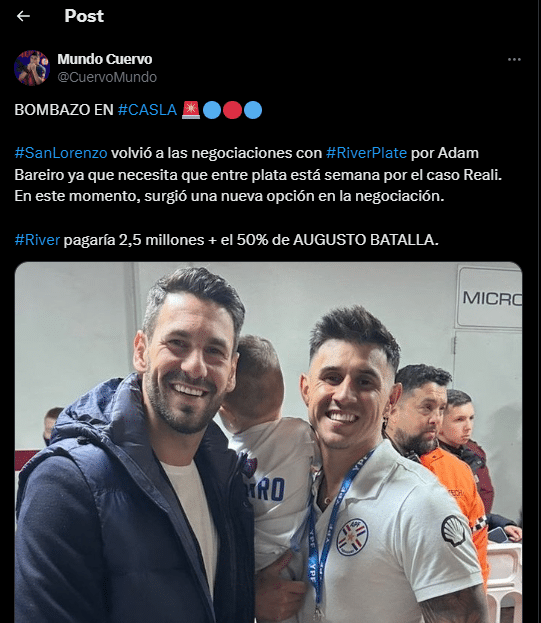Open the three-dot more options menu
541x623 pixels.
click(514, 60)
